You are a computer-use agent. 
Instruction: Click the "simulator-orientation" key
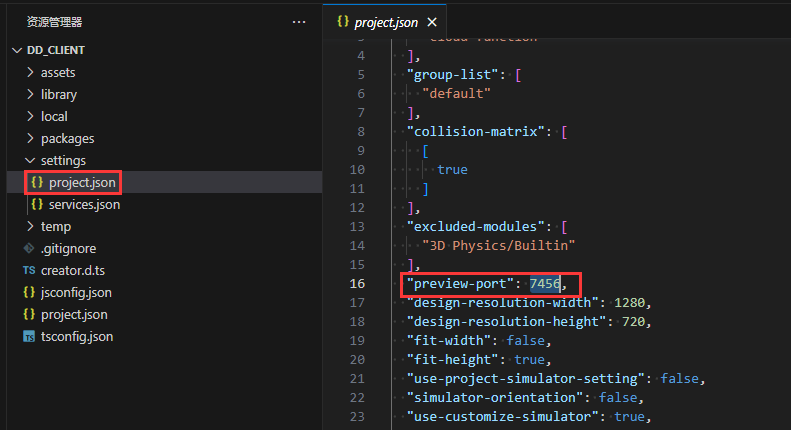tap(495, 398)
